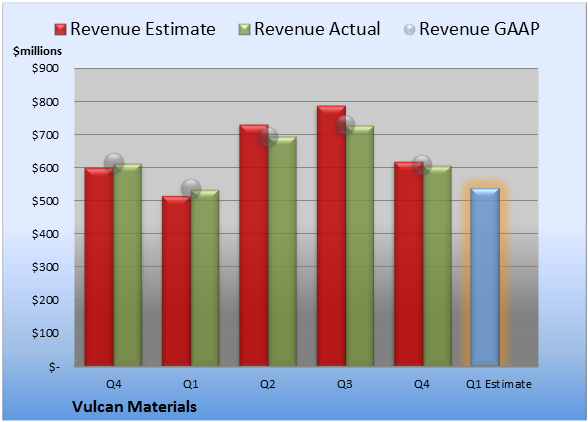
Task: Select the blue Q1 Estimate bar
Action: click(x=485, y=277)
